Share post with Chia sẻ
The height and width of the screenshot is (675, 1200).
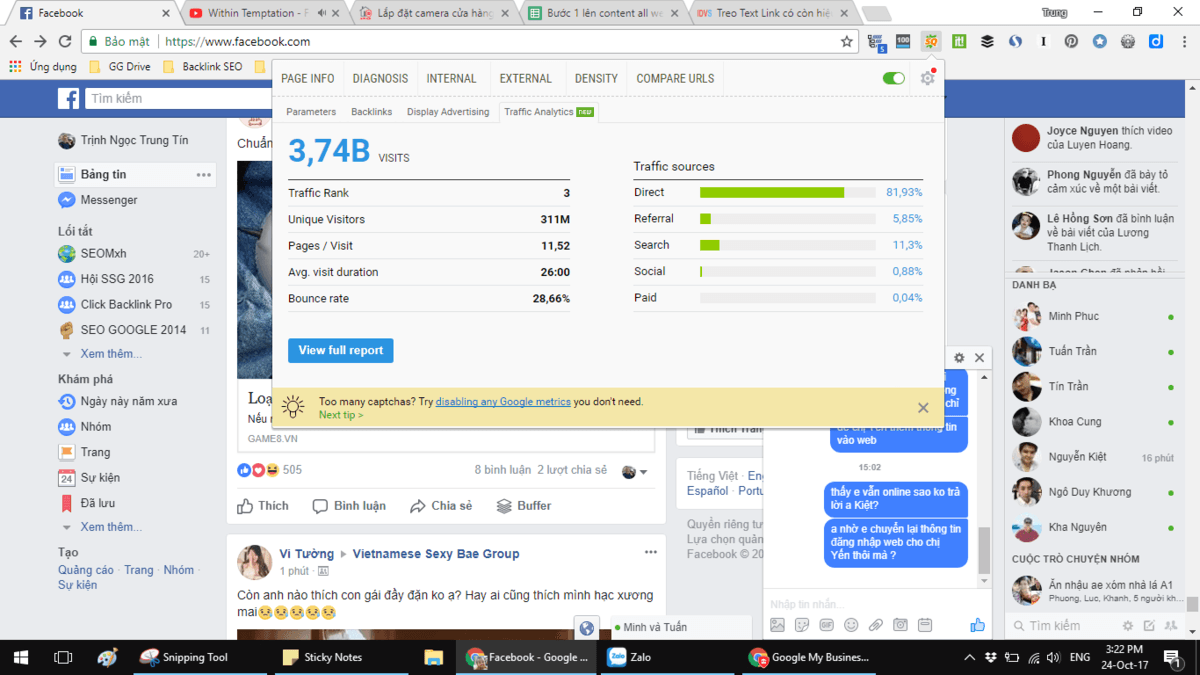click(441, 506)
